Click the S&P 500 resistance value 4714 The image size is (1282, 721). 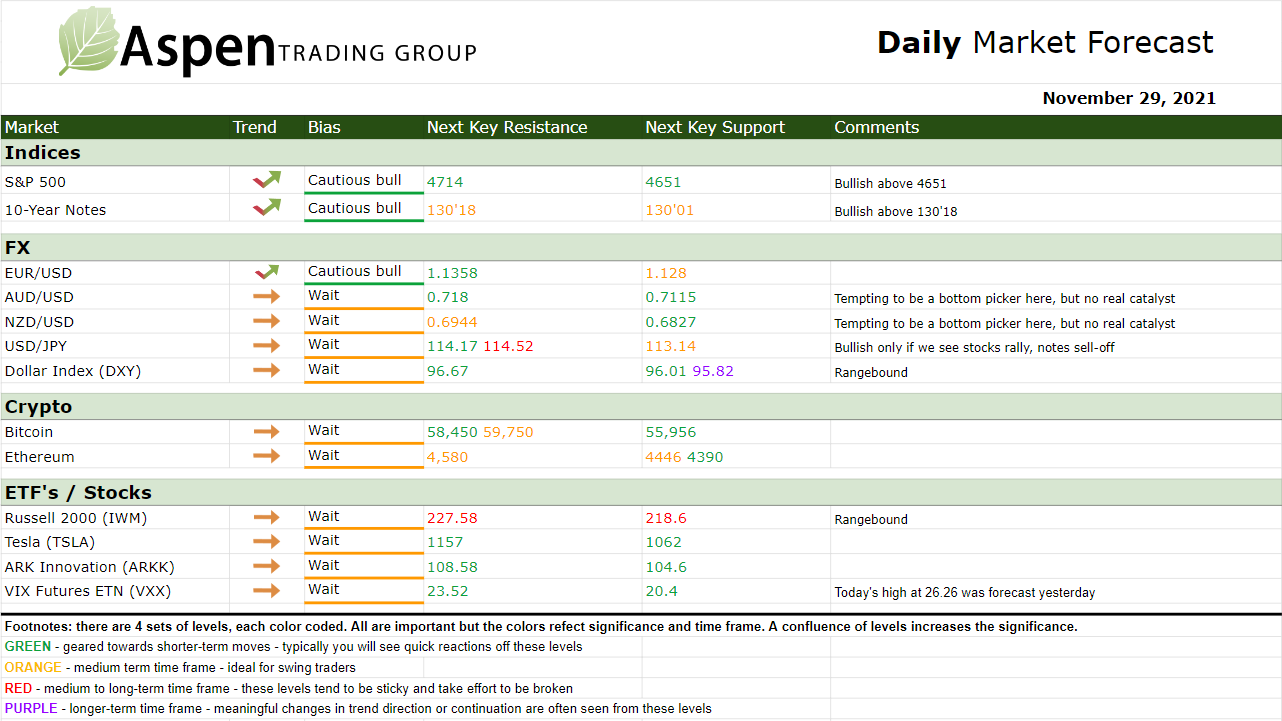(445, 182)
